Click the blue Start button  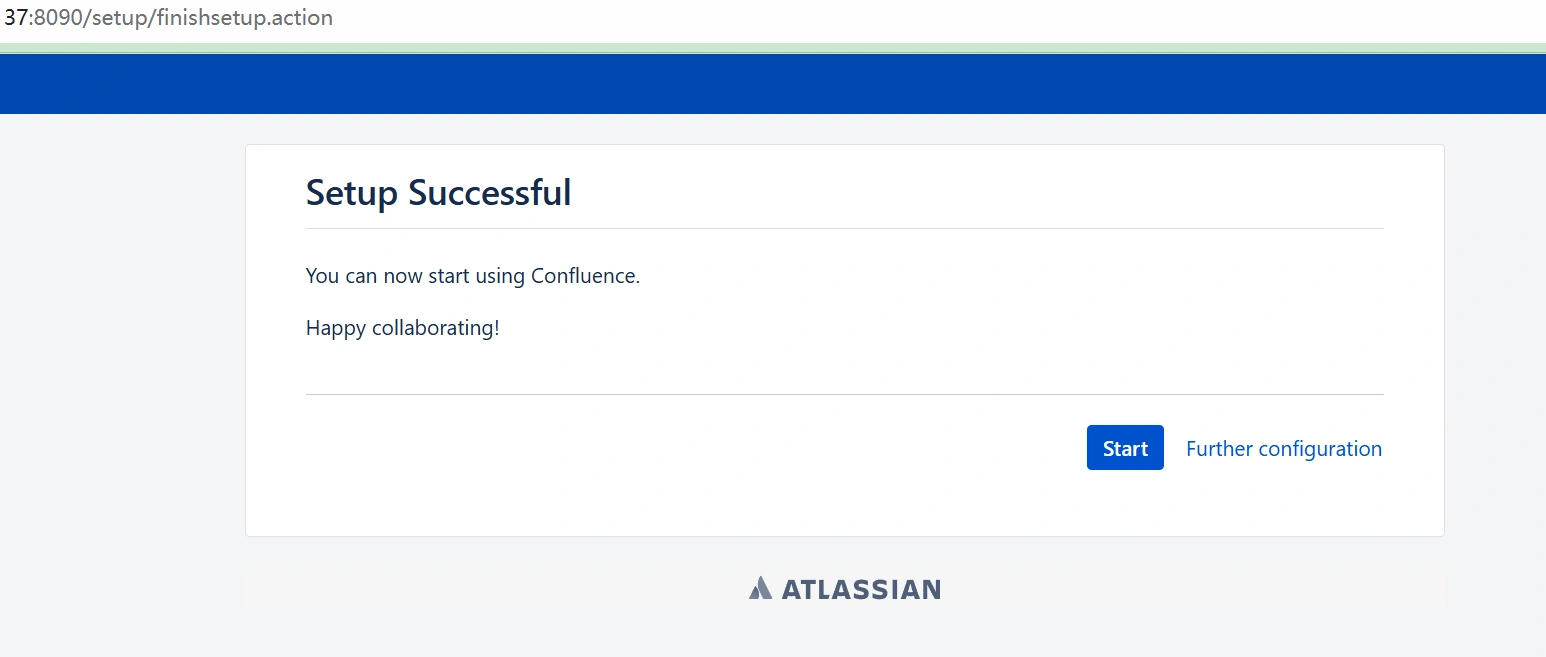click(1125, 448)
